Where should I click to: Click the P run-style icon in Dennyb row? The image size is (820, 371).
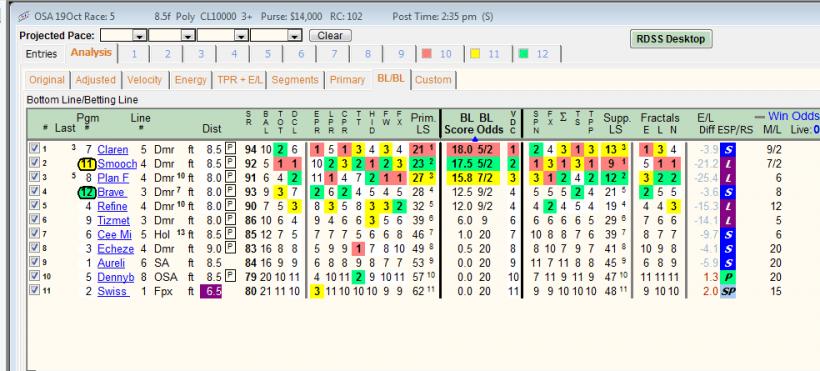[727, 277]
